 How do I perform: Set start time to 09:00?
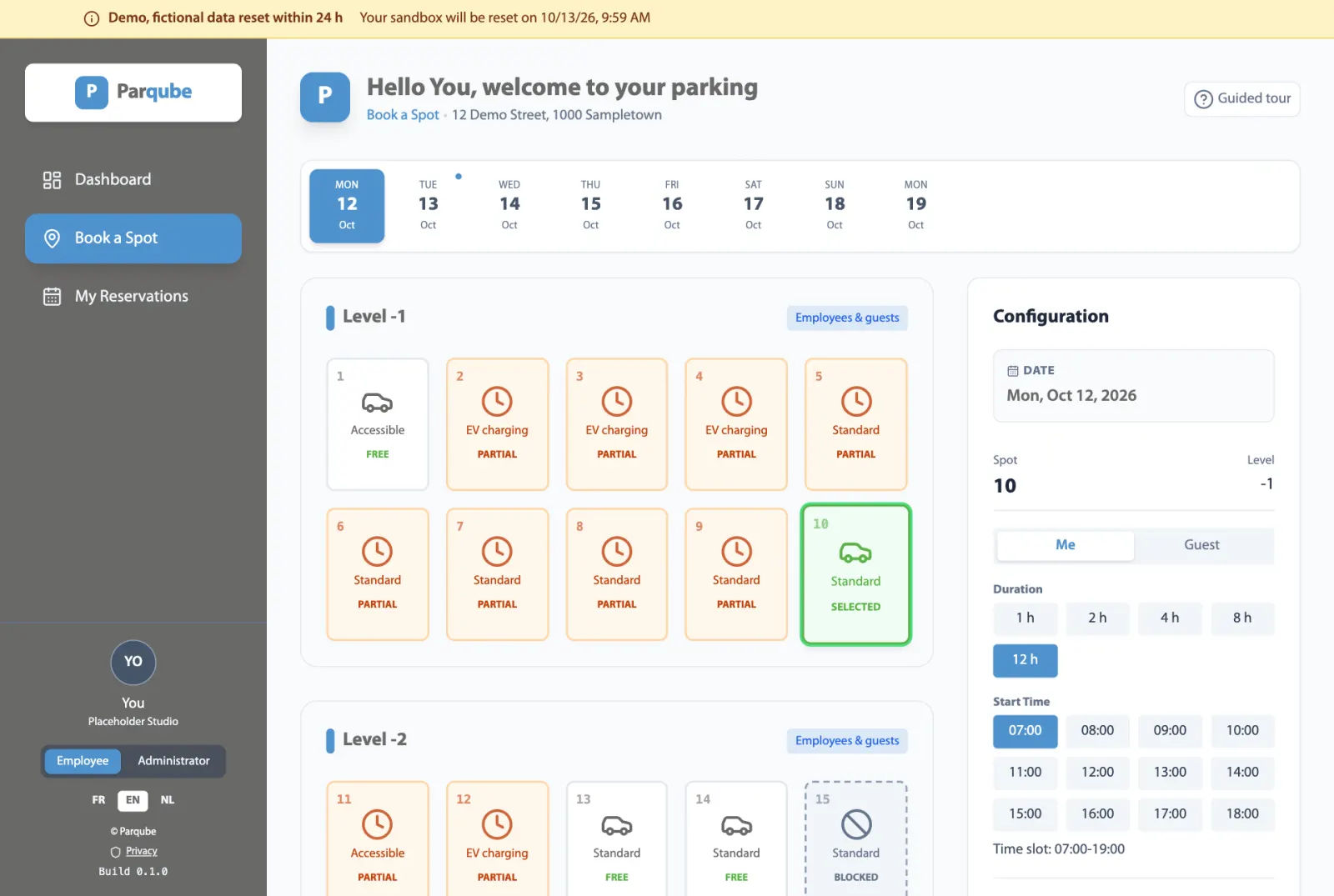click(x=1170, y=731)
